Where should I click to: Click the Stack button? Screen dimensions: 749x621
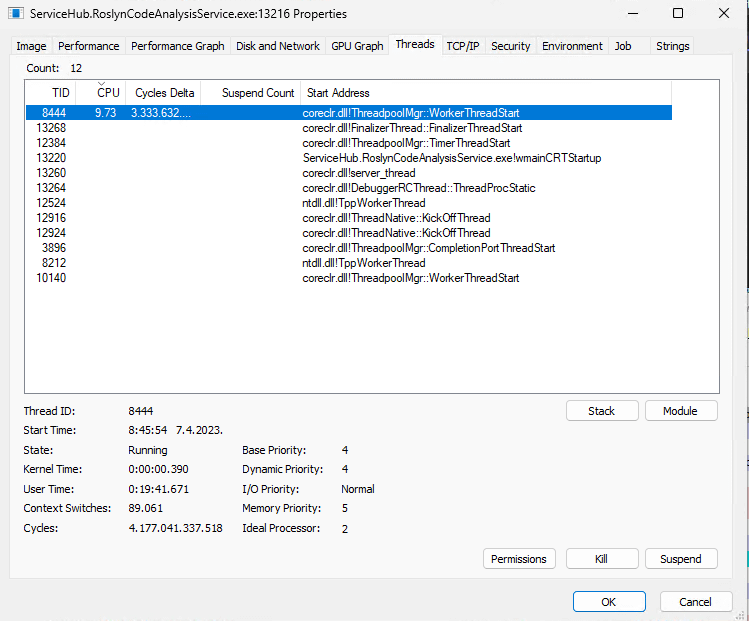click(x=601, y=411)
